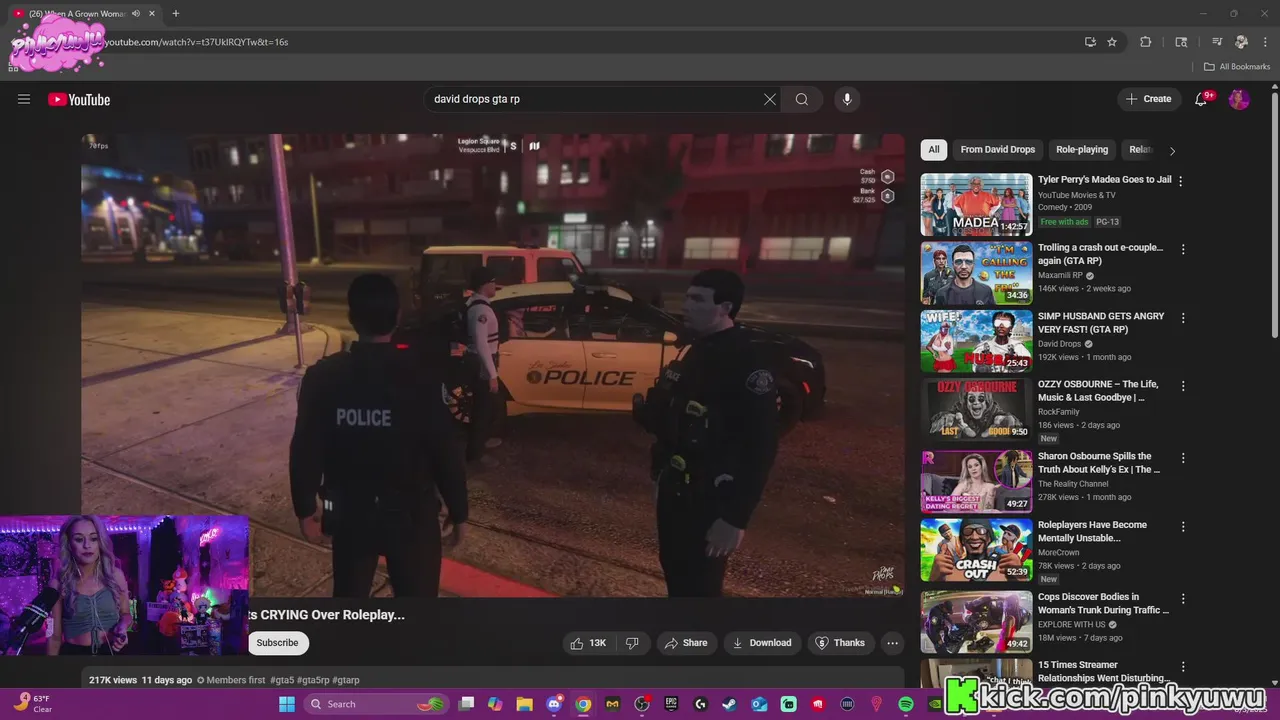Open the weather widget 63°F Clear
Viewport: 1280px width, 720px height.
(32, 704)
